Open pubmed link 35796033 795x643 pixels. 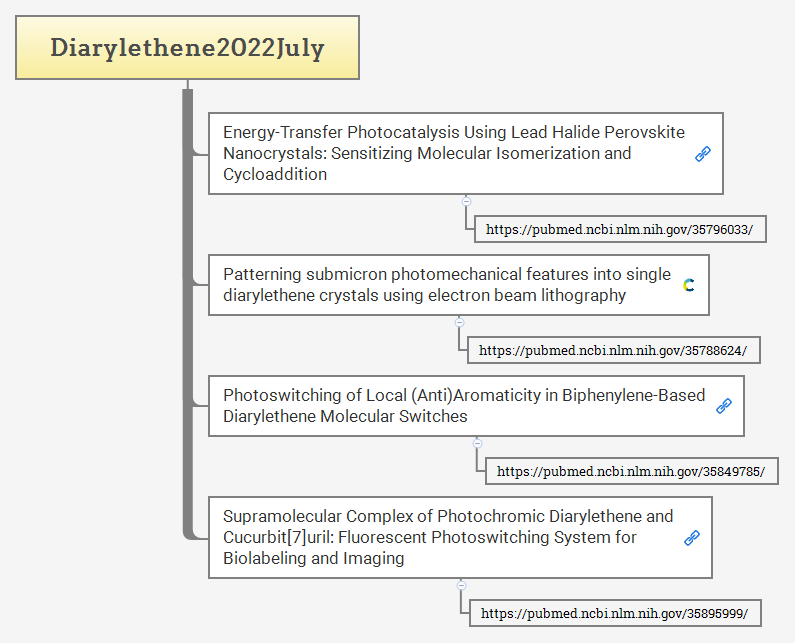(620, 229)
